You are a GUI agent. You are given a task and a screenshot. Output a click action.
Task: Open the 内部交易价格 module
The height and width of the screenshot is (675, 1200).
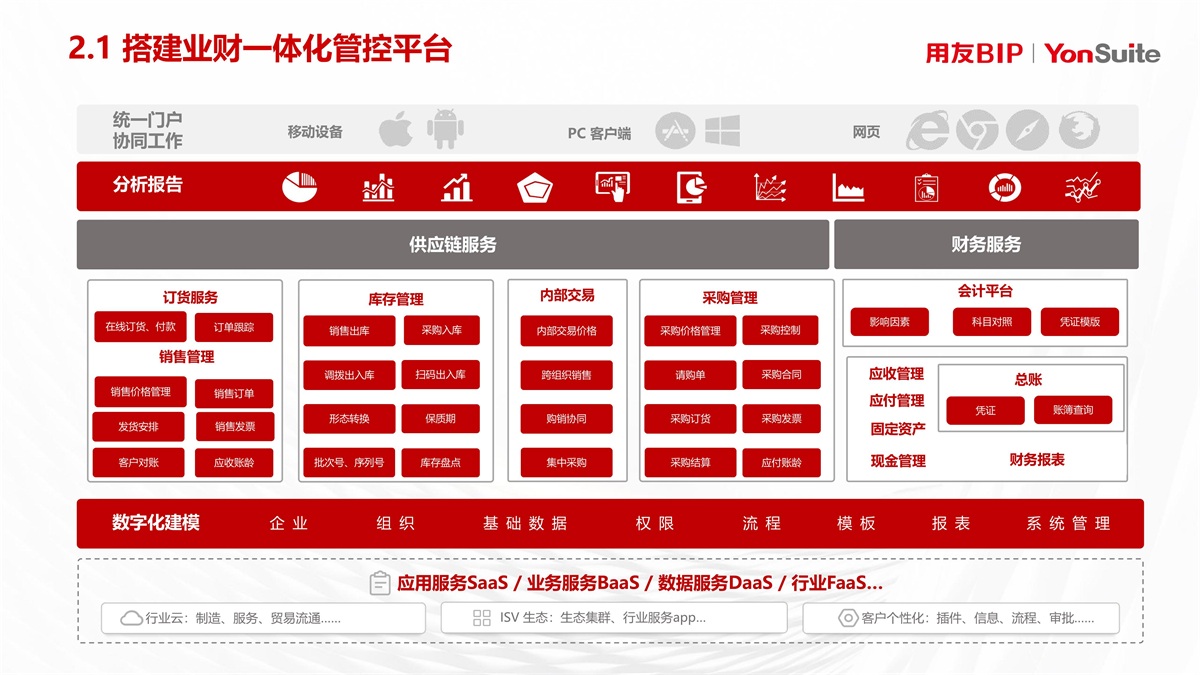[566, 331]
